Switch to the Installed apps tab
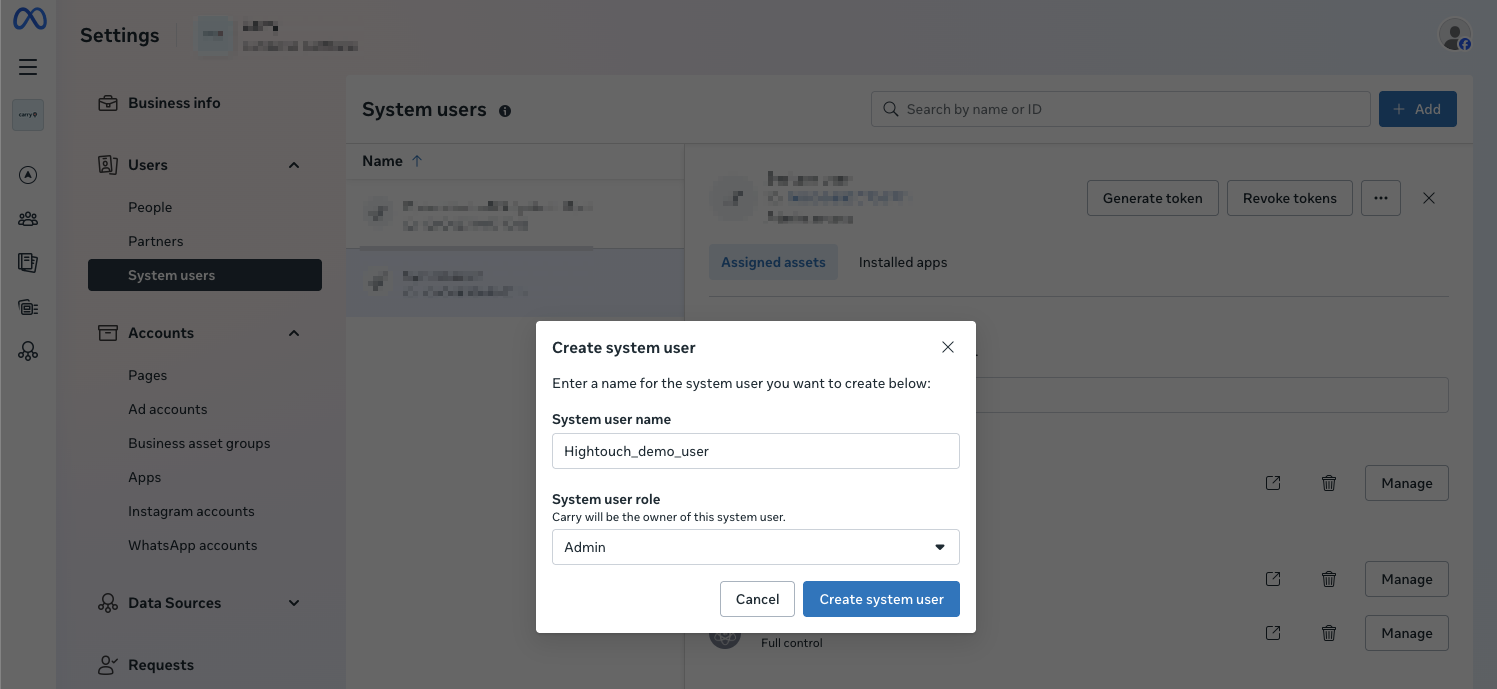 click(902, 262)
